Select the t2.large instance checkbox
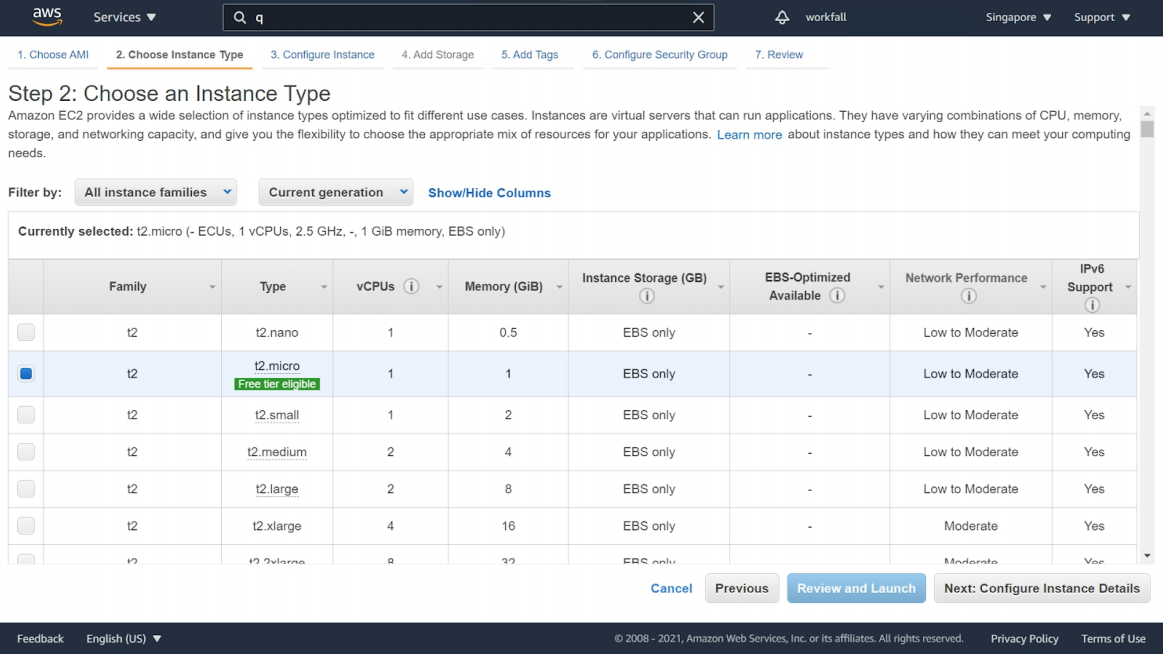Screen dimensions: 1163x654 click(26, 489)
